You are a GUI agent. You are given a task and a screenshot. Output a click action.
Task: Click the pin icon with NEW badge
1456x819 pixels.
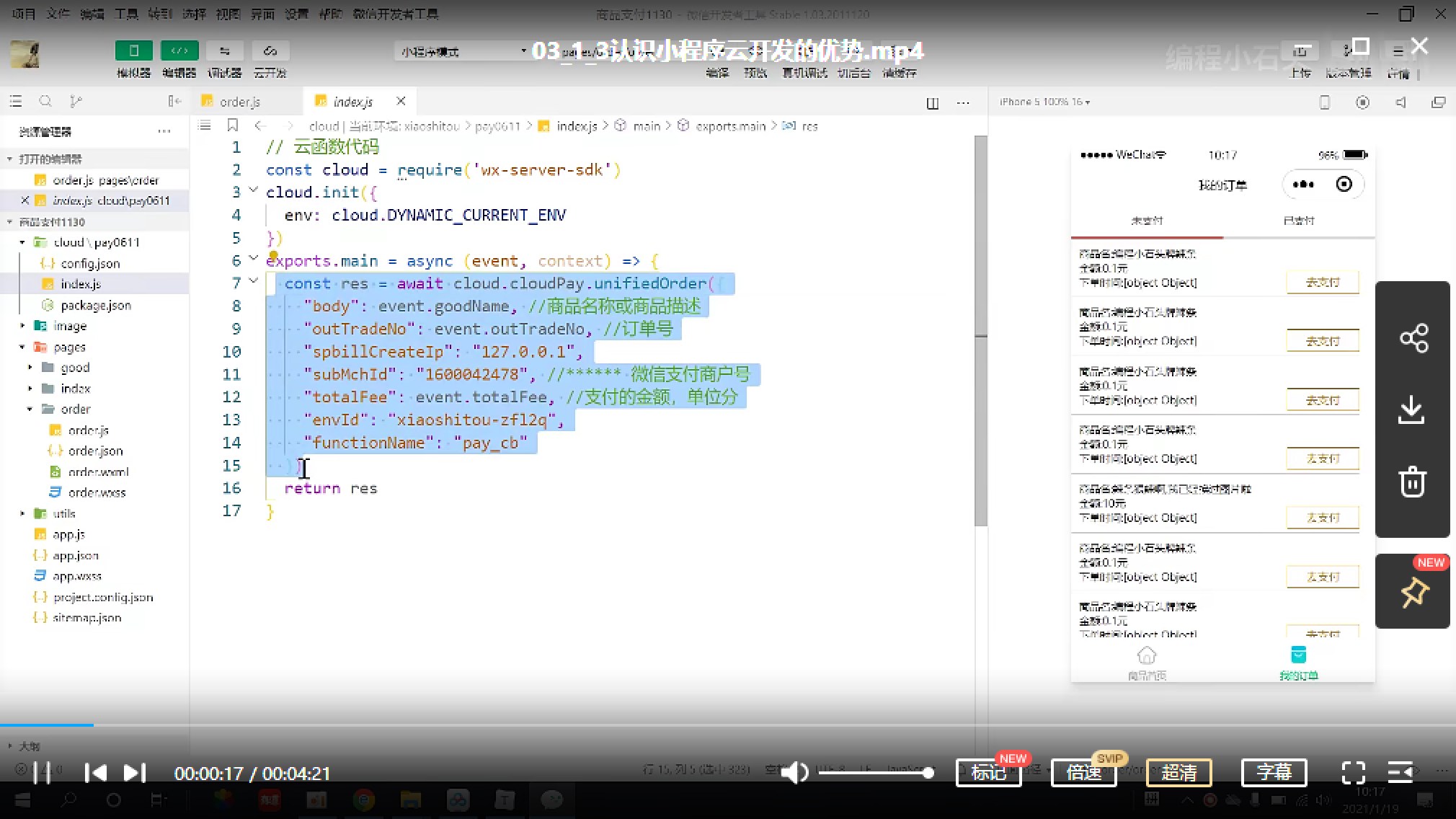pos(1413,593)
